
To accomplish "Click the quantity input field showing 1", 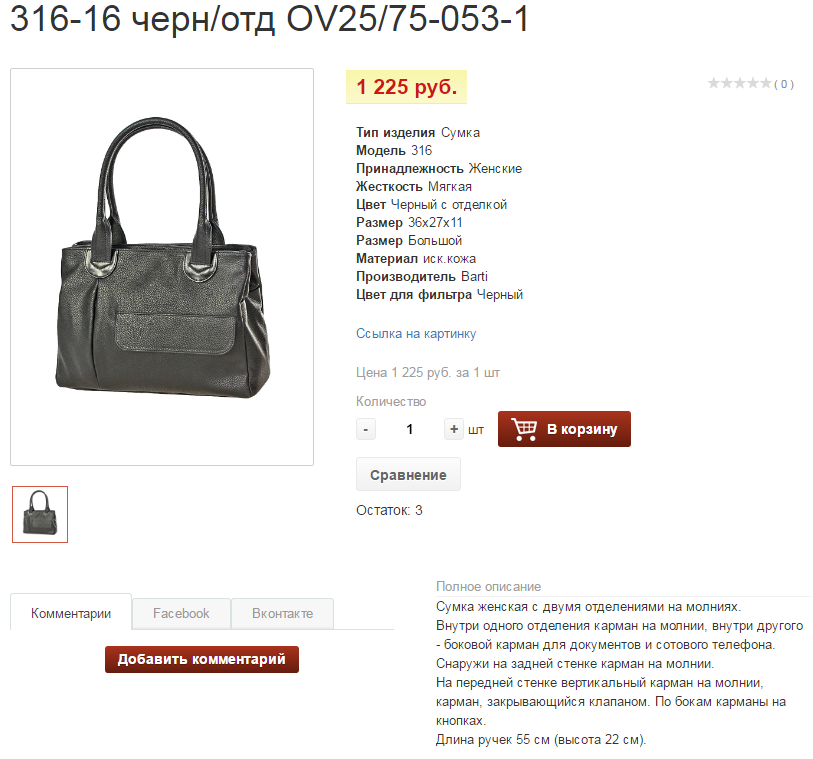I will point(410,429).
